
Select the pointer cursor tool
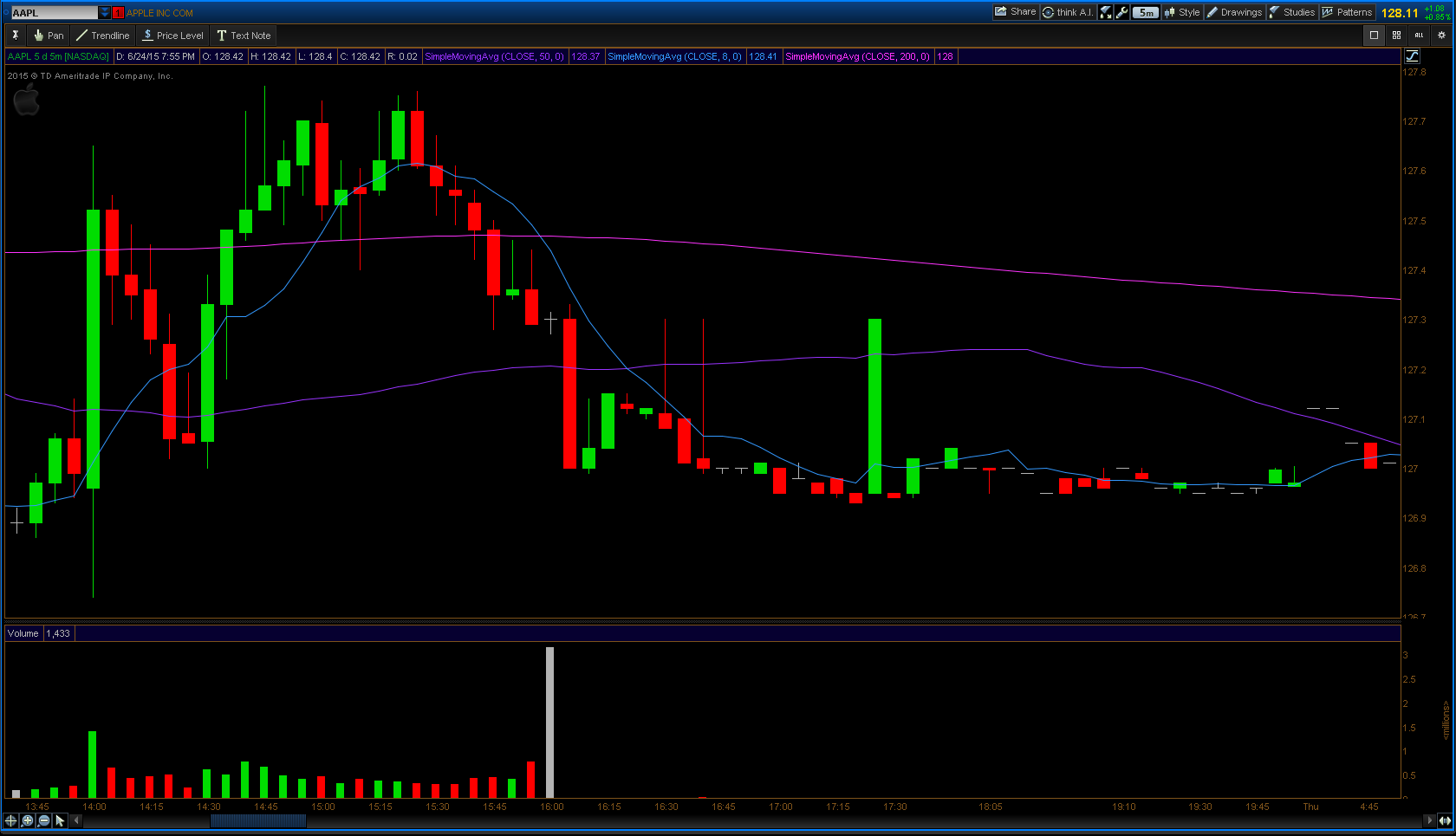point(60,820)
